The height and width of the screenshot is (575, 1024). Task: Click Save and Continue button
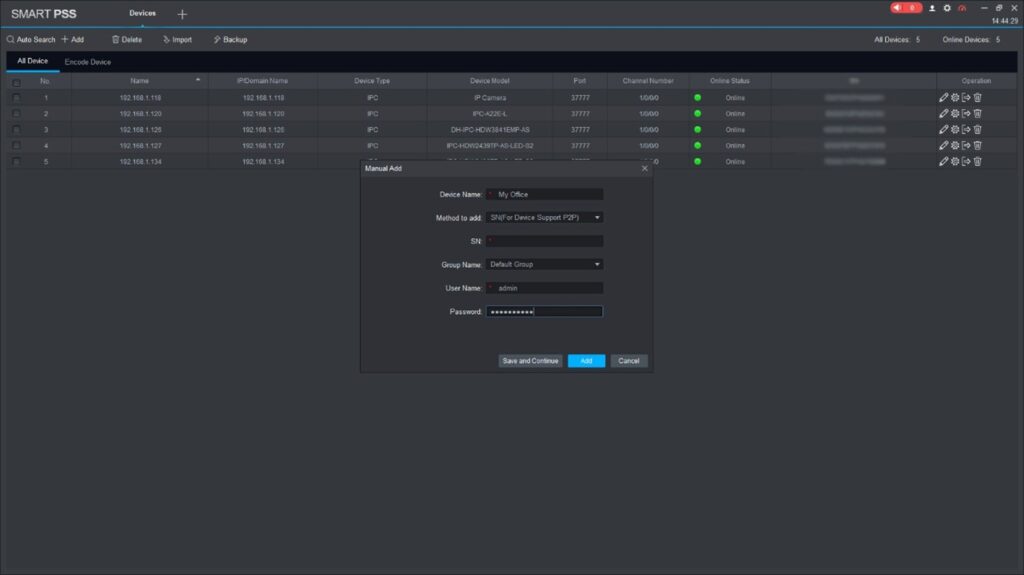coord(530,361)
